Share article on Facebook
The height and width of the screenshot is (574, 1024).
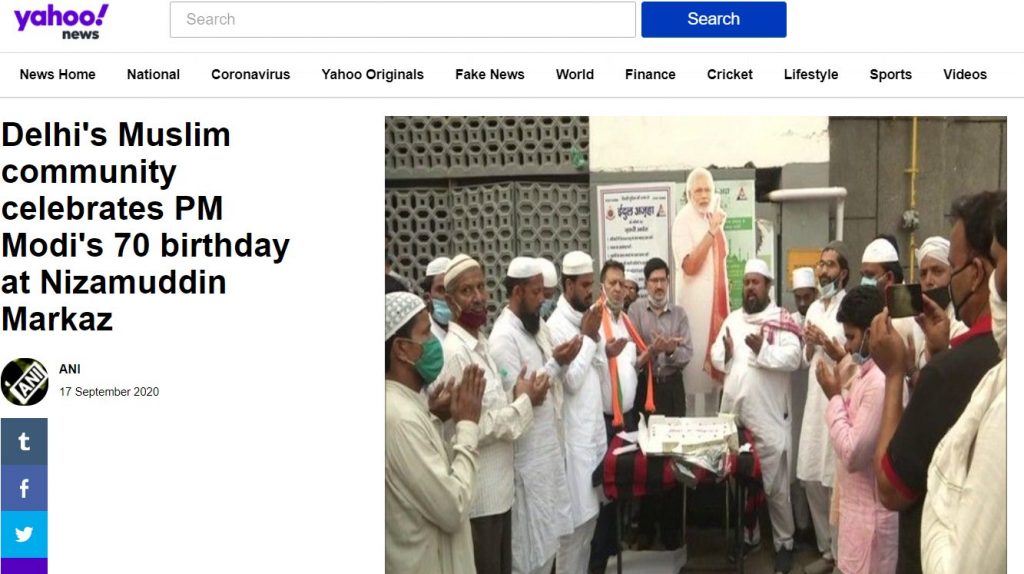[24, 488]
